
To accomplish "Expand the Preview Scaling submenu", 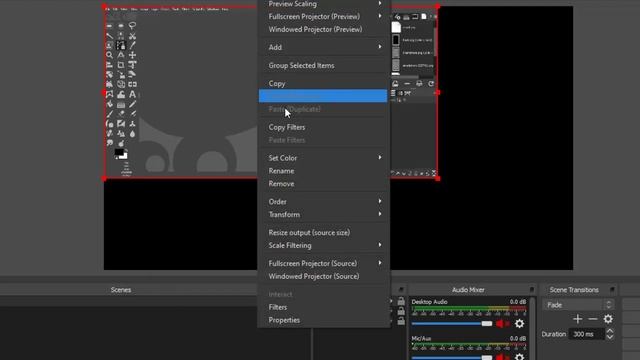I will point(324,4).
